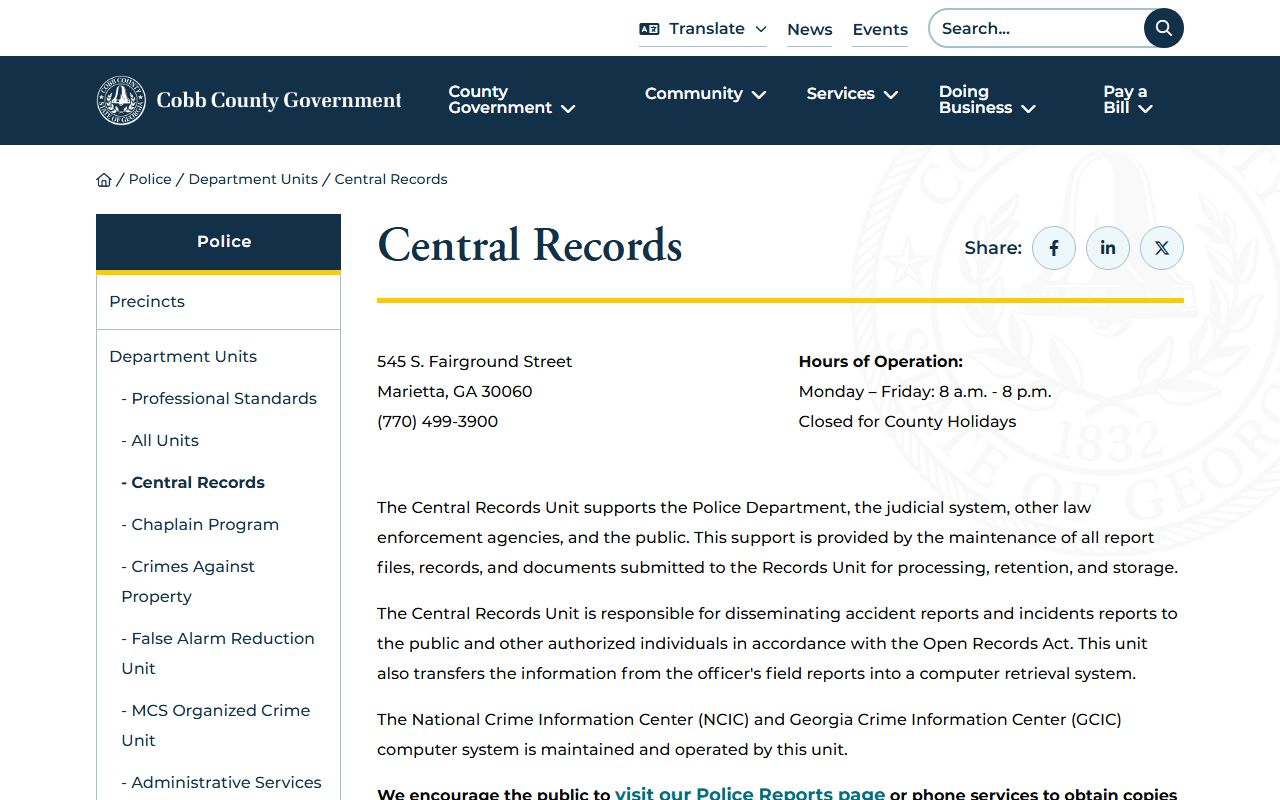Open the Translate dropdown
The height and width of the screenshot is (800, 1280).
[703, 29]
